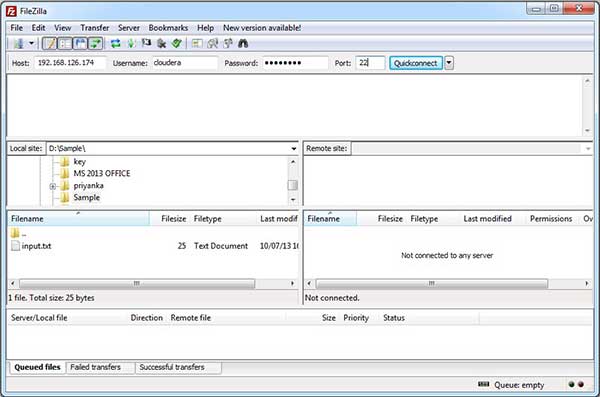
Task: Click the message log scroll-up arrow
Action: click(587, 81)
